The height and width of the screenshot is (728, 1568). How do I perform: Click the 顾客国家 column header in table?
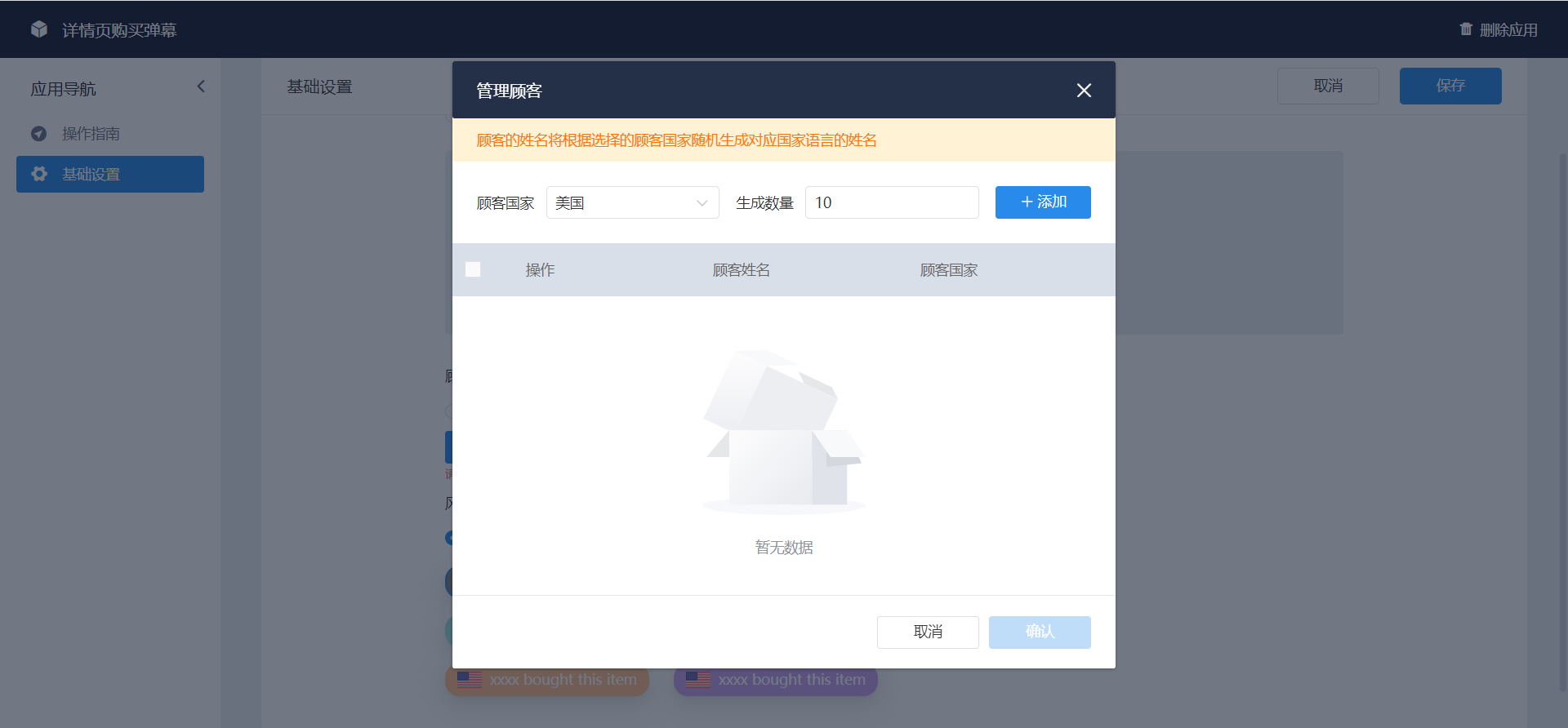coord(949,270)
